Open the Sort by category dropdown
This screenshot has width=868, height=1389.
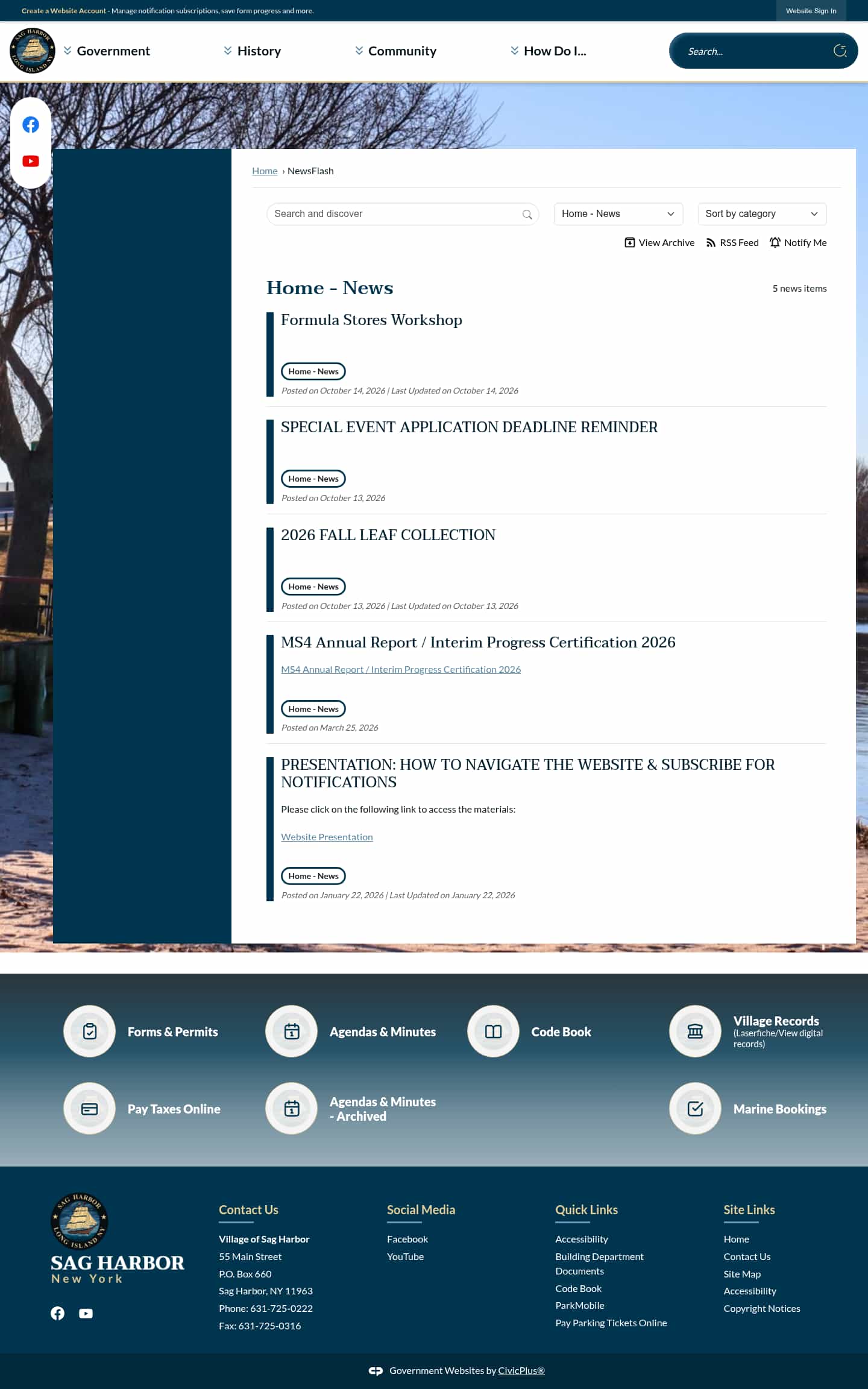pyautogui.click(x=762, y=214)
